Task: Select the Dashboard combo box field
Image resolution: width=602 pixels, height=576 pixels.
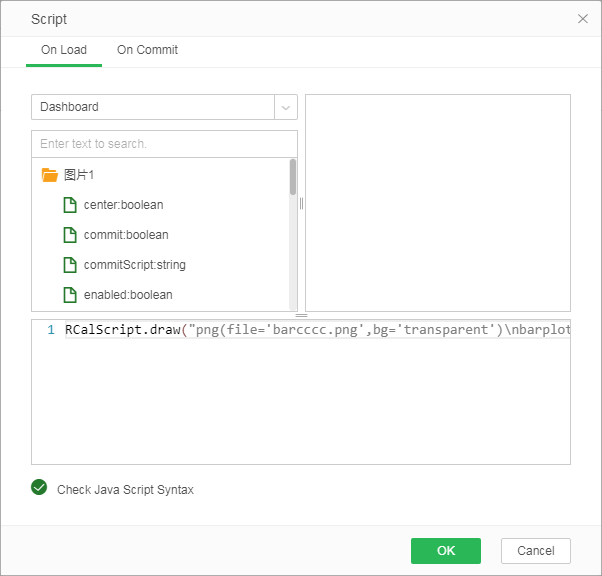Action: click(153, 107)
